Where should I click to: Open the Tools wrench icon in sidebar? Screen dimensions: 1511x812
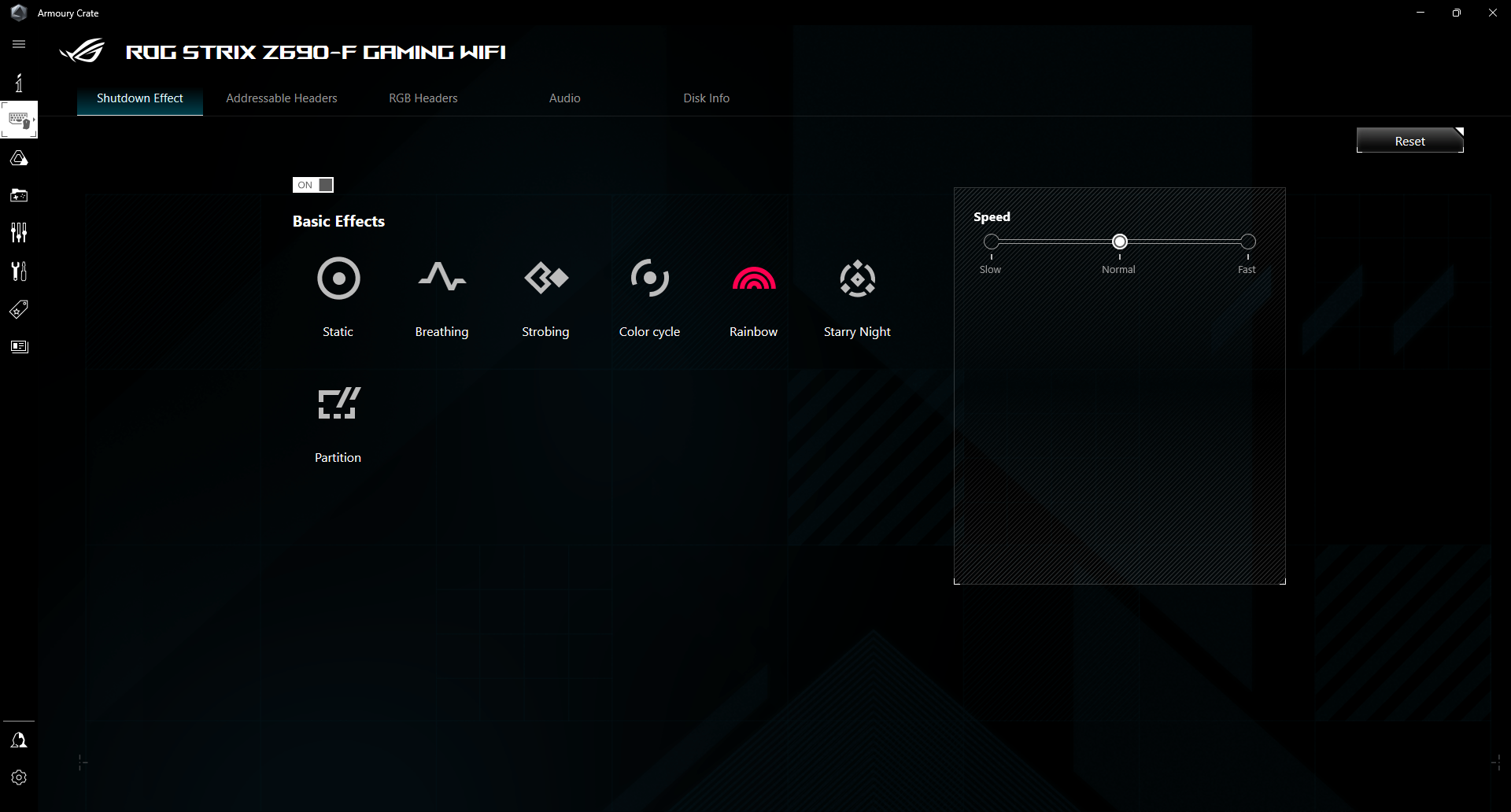(x=19, y=271)
